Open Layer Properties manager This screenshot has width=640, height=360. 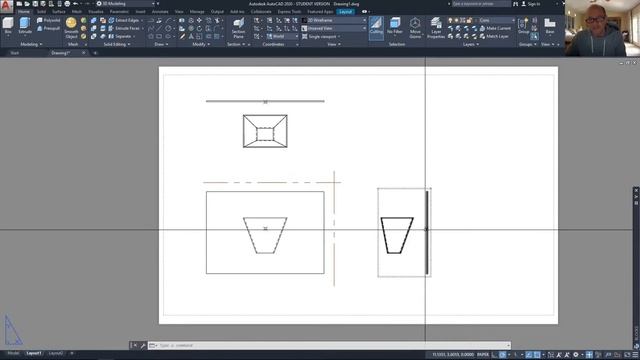point(436,27)
